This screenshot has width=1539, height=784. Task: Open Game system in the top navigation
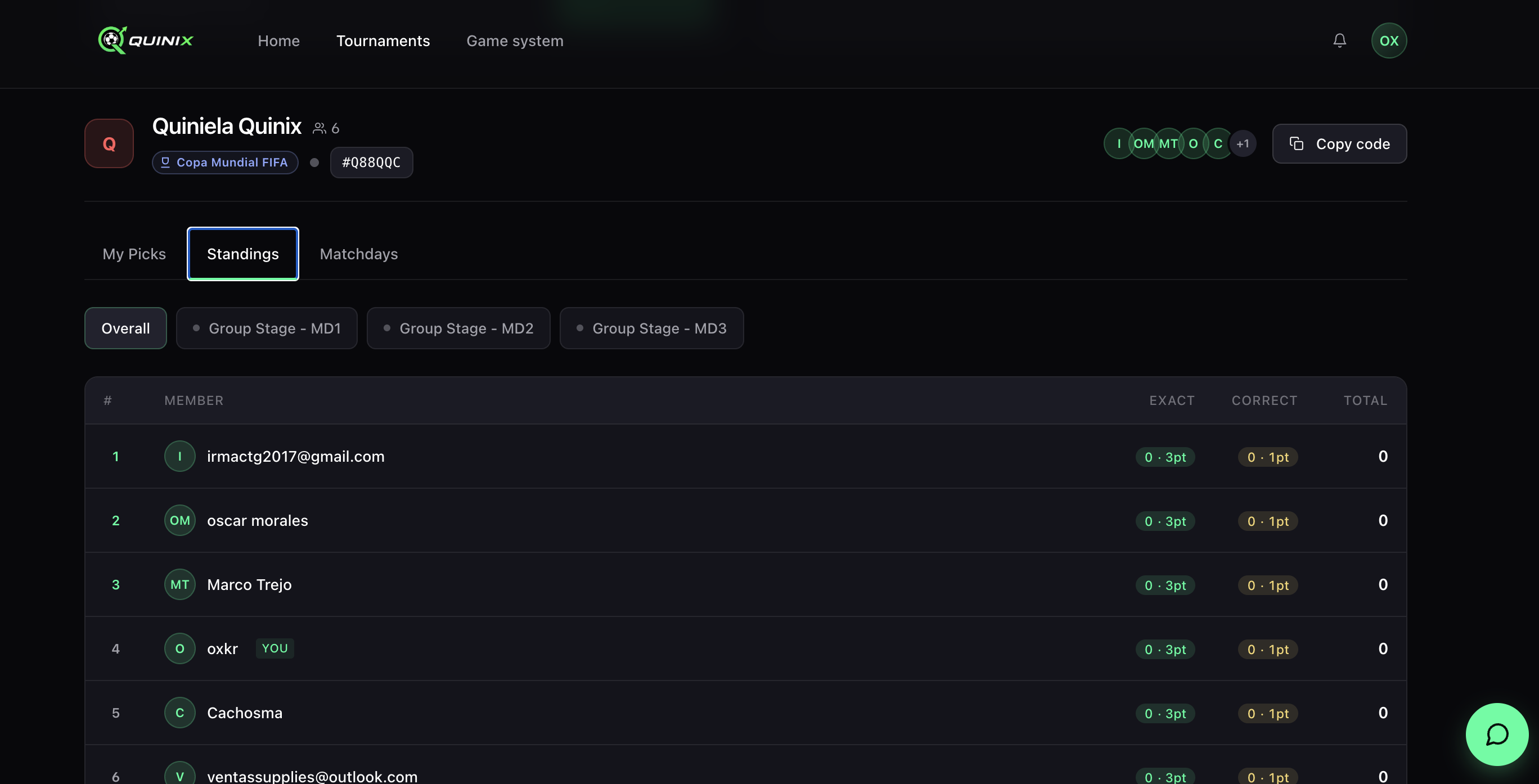coord(514,40)
